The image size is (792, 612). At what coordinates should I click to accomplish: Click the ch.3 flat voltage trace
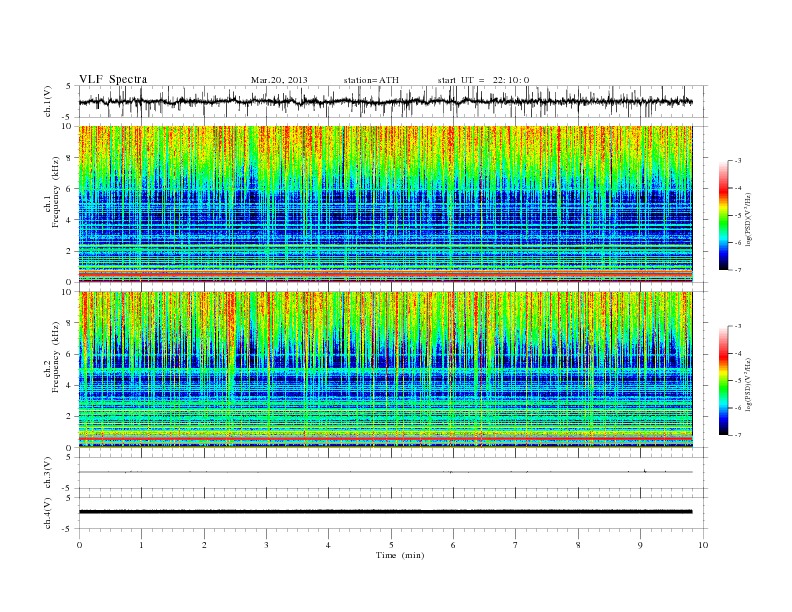tap(385, 472)
